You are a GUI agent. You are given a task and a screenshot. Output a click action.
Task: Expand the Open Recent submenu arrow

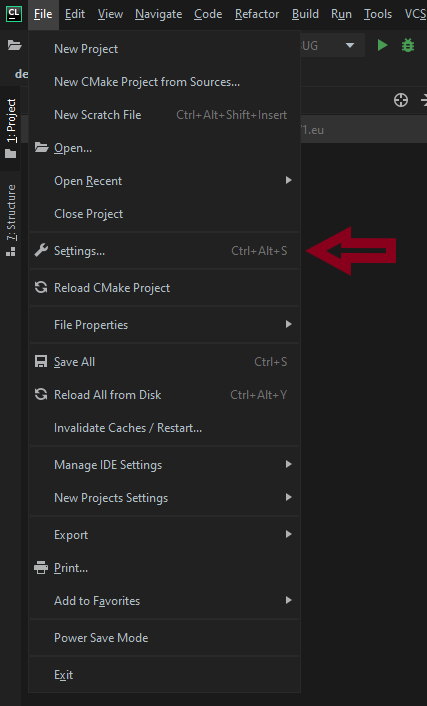tap(289, 181)
